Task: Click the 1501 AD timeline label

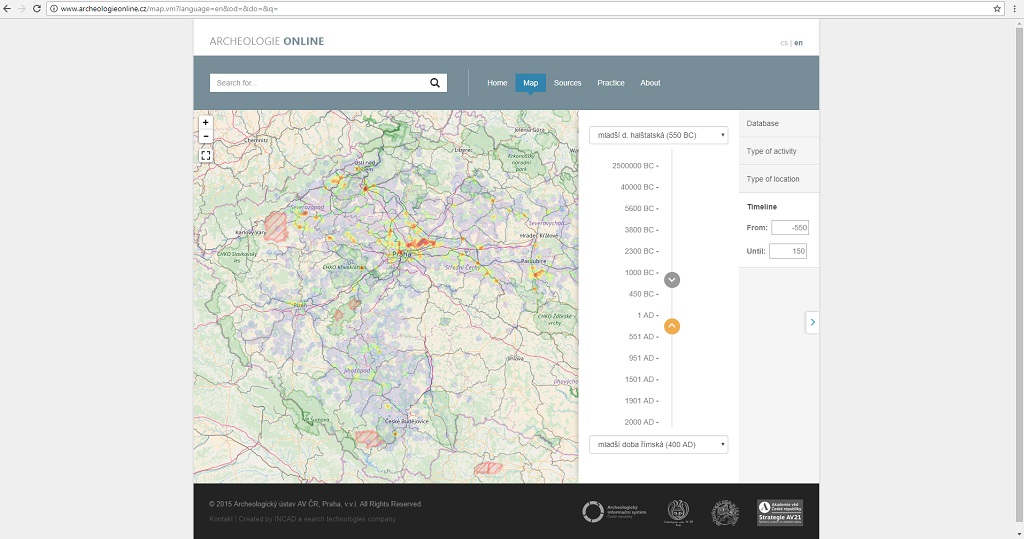Action: coord(639,380)
